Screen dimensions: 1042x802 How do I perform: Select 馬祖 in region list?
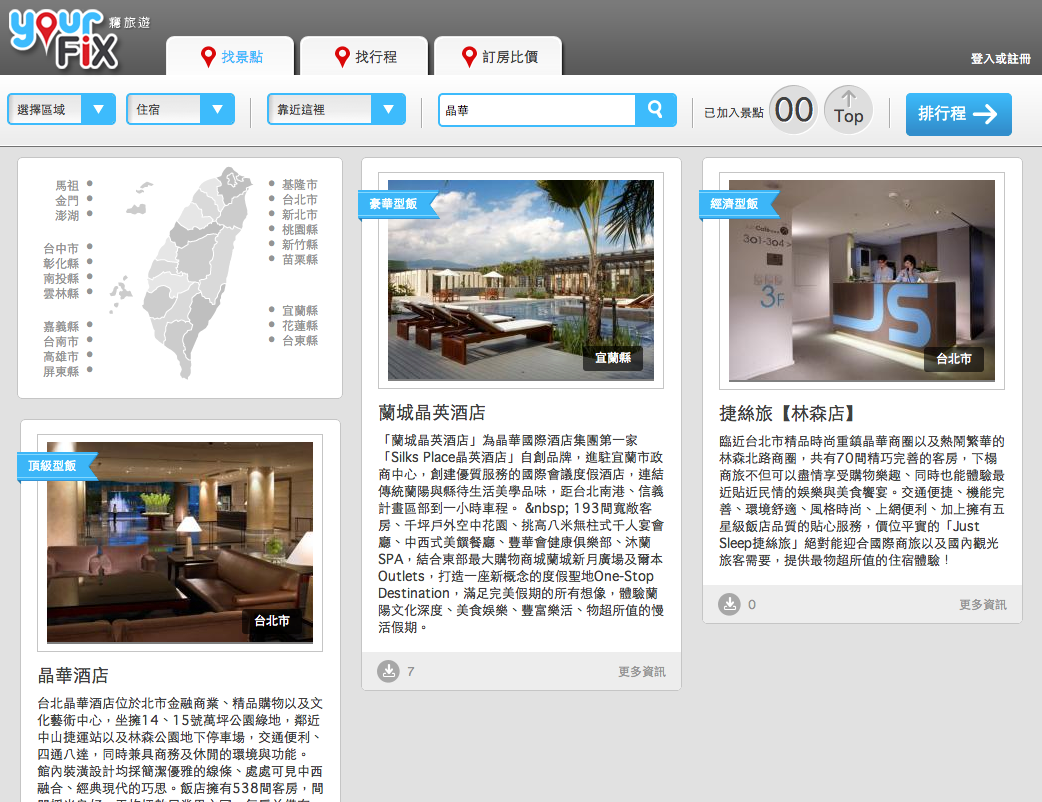[67, 185]
